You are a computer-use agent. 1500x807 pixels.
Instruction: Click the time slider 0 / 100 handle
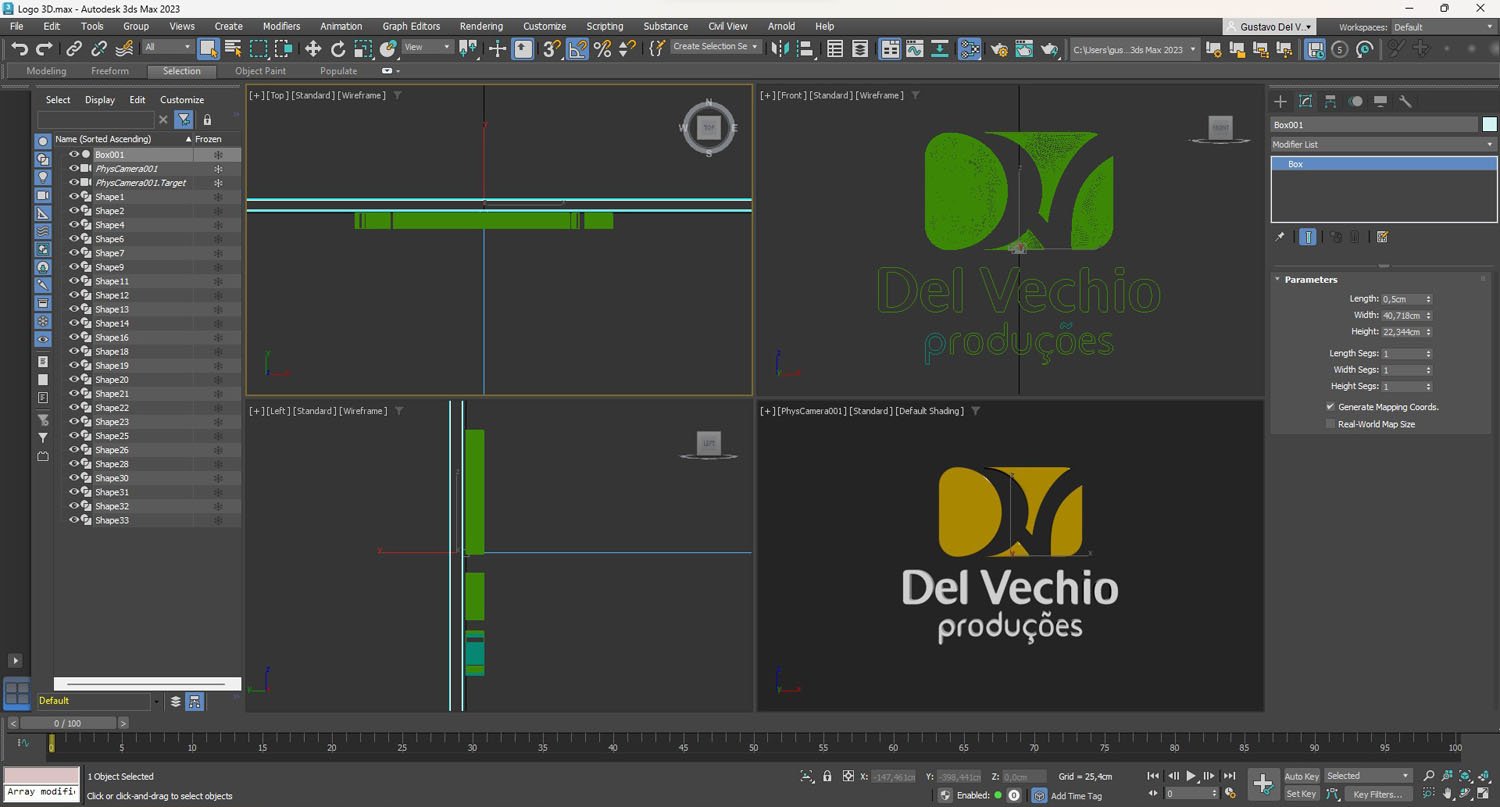pyautogui.click(x=68, y=723)
